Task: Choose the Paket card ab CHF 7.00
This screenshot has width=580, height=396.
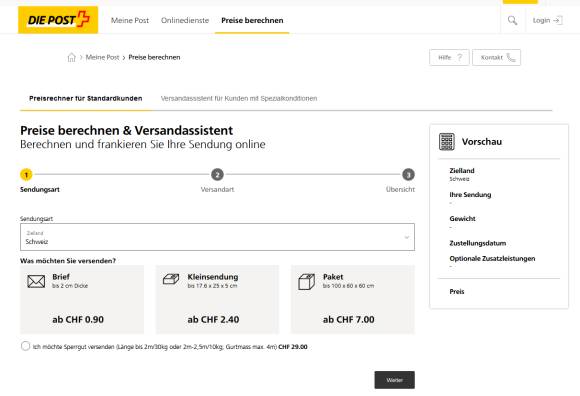Action: 353,299
